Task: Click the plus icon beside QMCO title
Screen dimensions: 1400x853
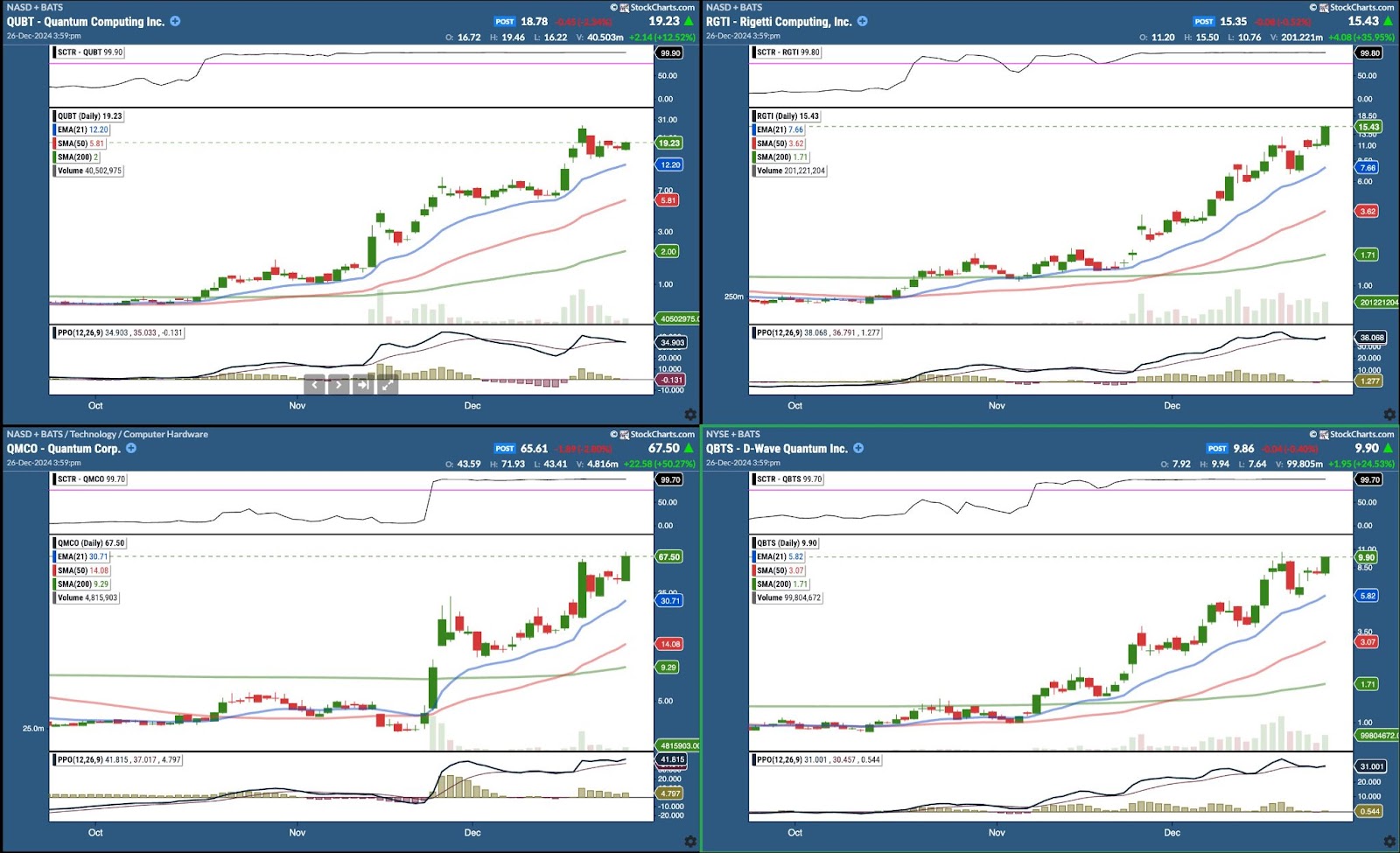Action: point(131,448)
